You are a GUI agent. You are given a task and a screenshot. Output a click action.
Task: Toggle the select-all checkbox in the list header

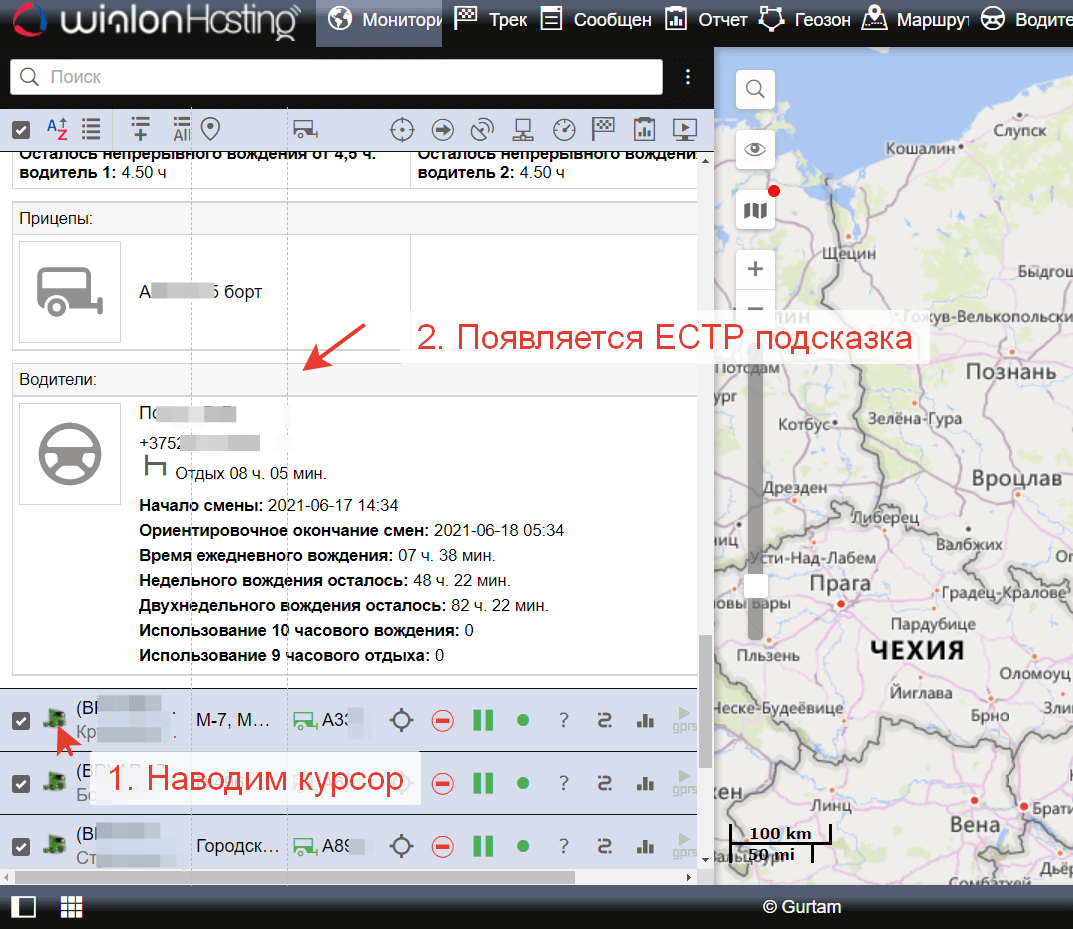tap(21, 129)
